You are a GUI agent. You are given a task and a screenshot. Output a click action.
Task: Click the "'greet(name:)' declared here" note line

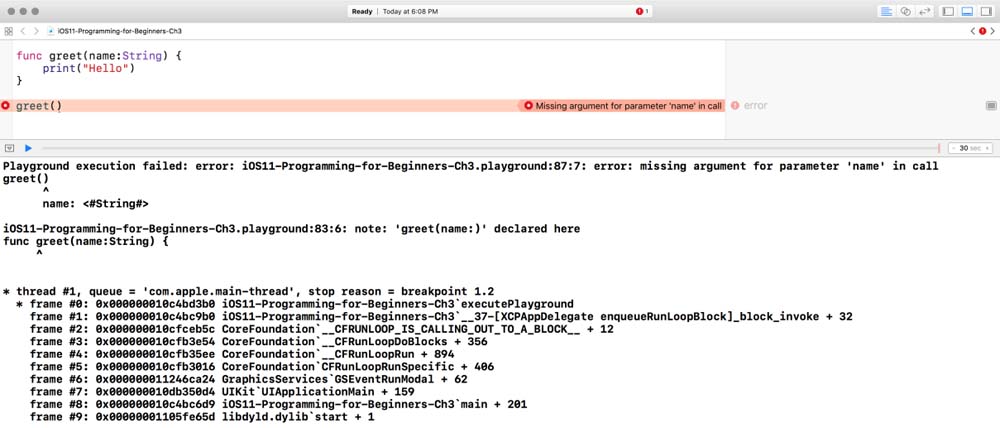pos(291,229)
